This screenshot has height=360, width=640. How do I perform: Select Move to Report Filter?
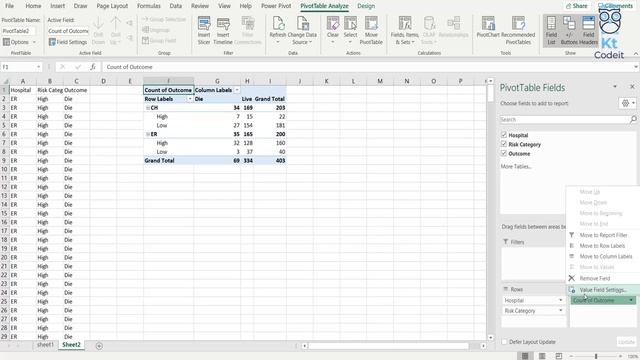pos(603,235)
